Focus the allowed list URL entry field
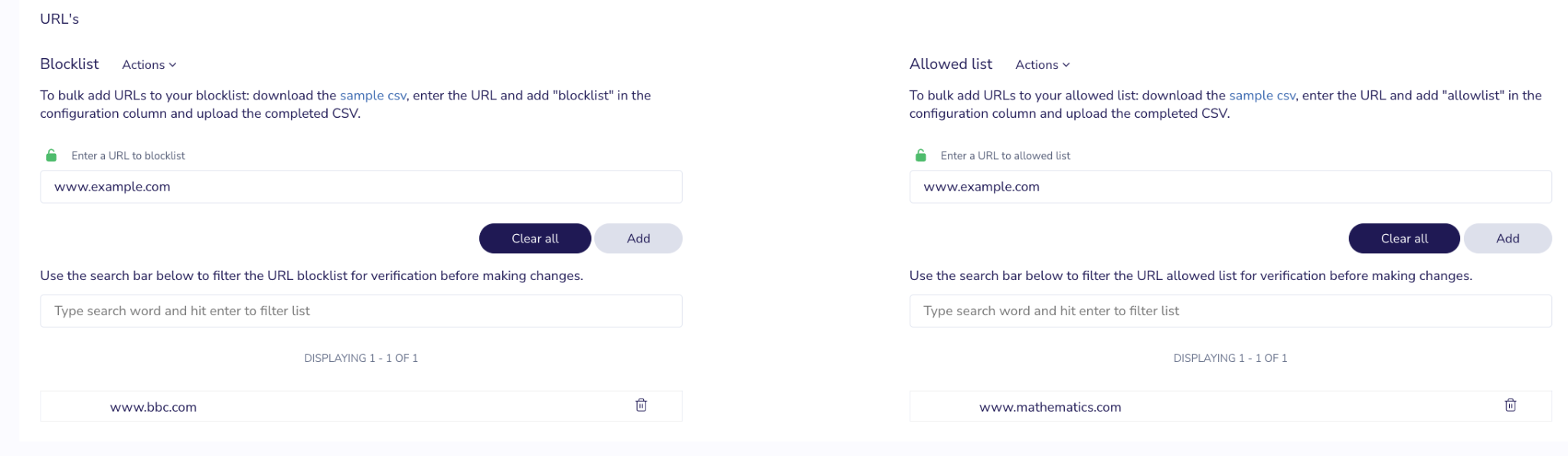The height and width of the screenshot is (456, 1568). [1230, 187]
